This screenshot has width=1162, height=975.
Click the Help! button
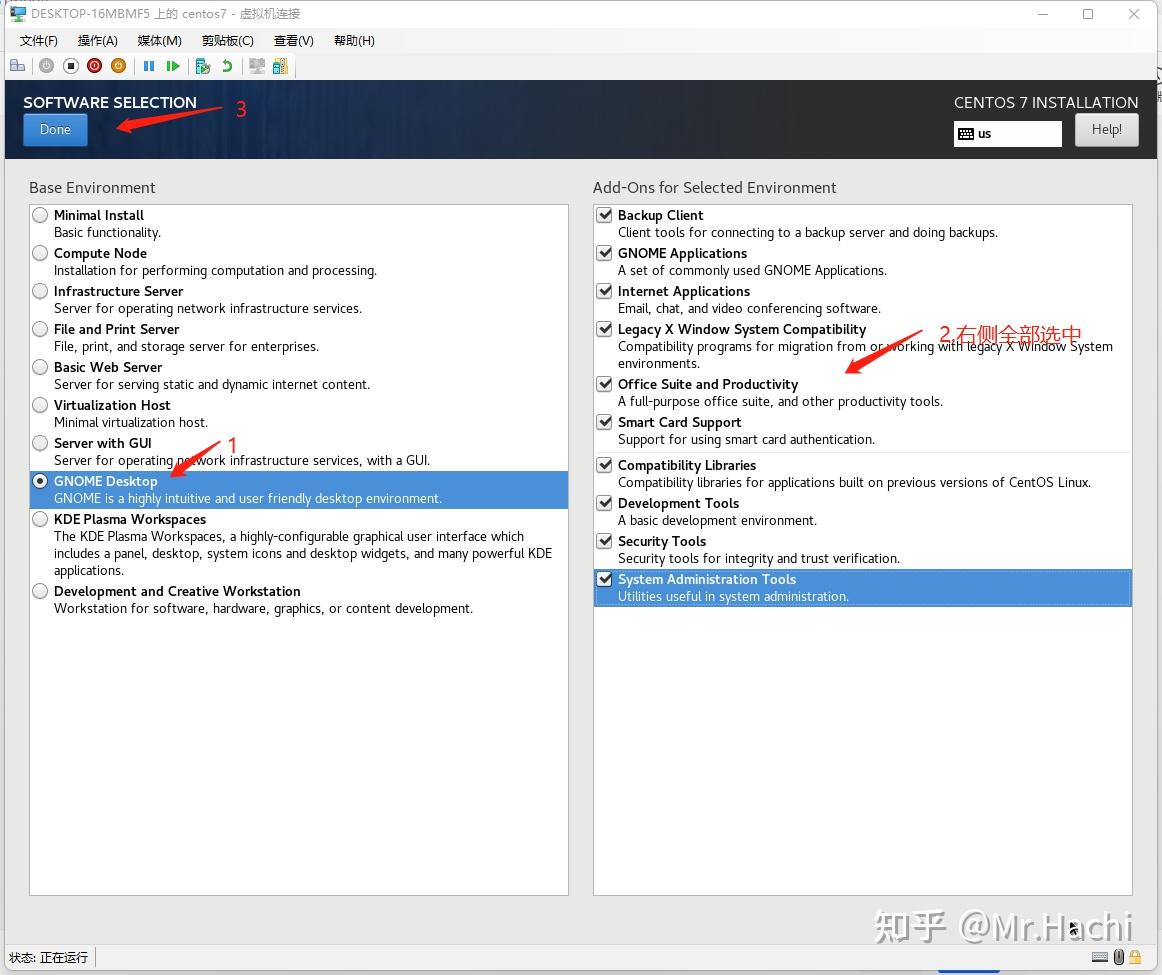1106,130
